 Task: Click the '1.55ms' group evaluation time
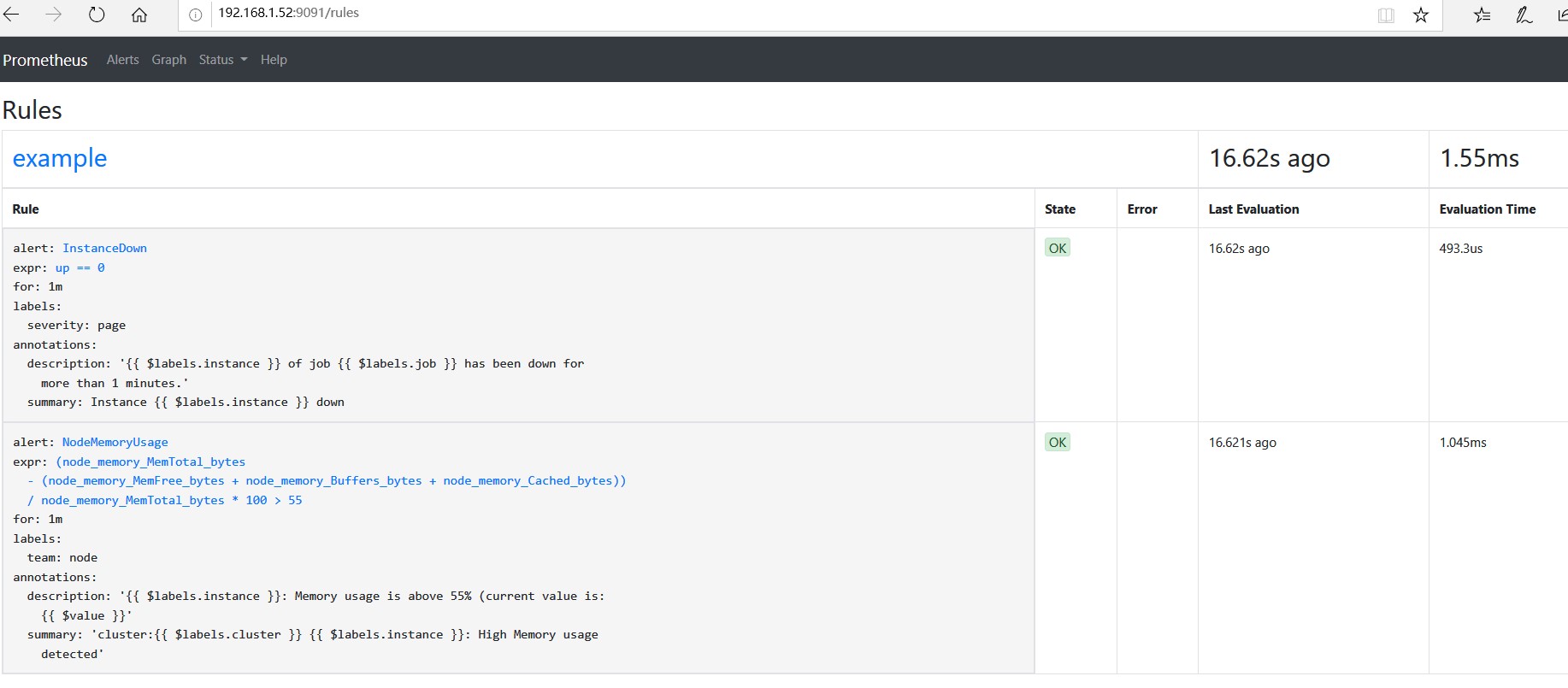coord(1480,158)
